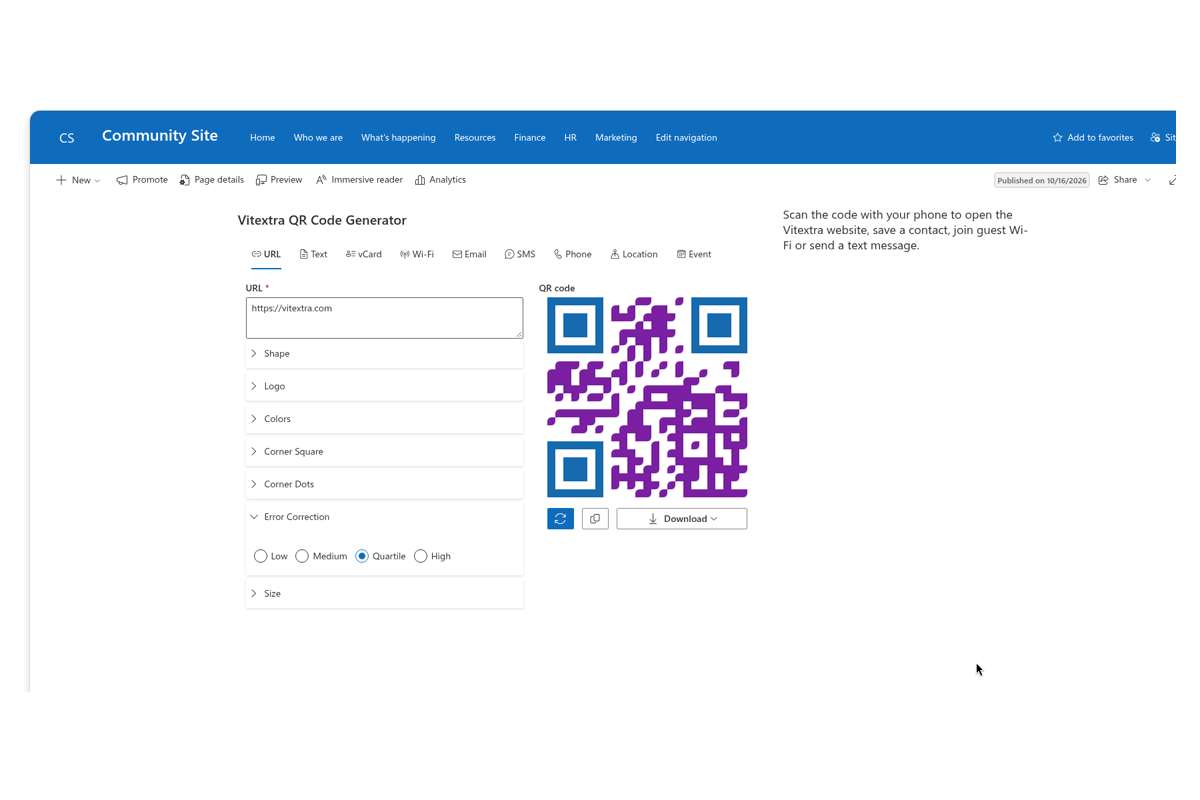Viewport: 1200px width, 800px height.
Task: Click the star icon beside Add to favorites
Action: (1058, 138)
